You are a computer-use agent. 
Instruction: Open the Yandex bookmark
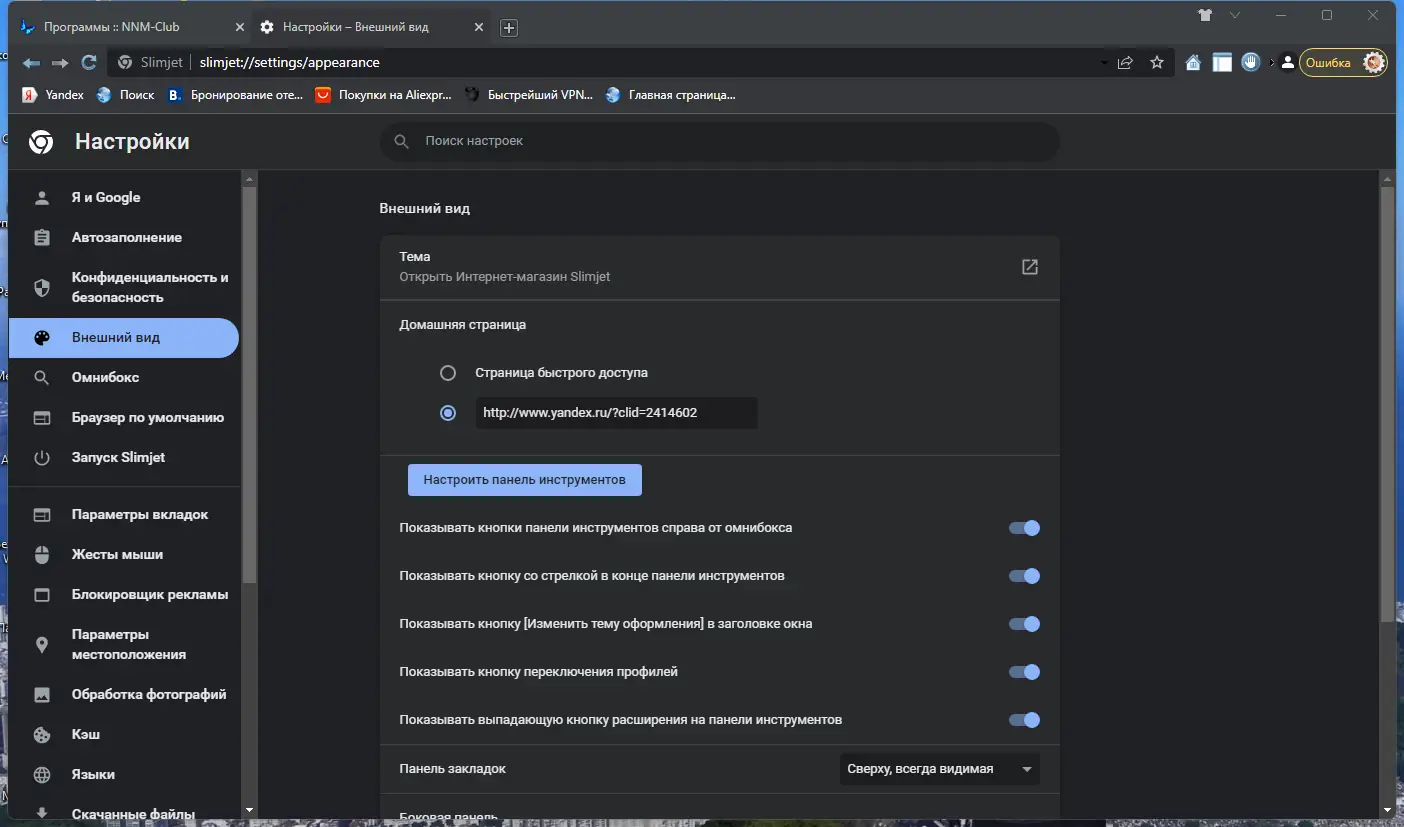point(53,95)
